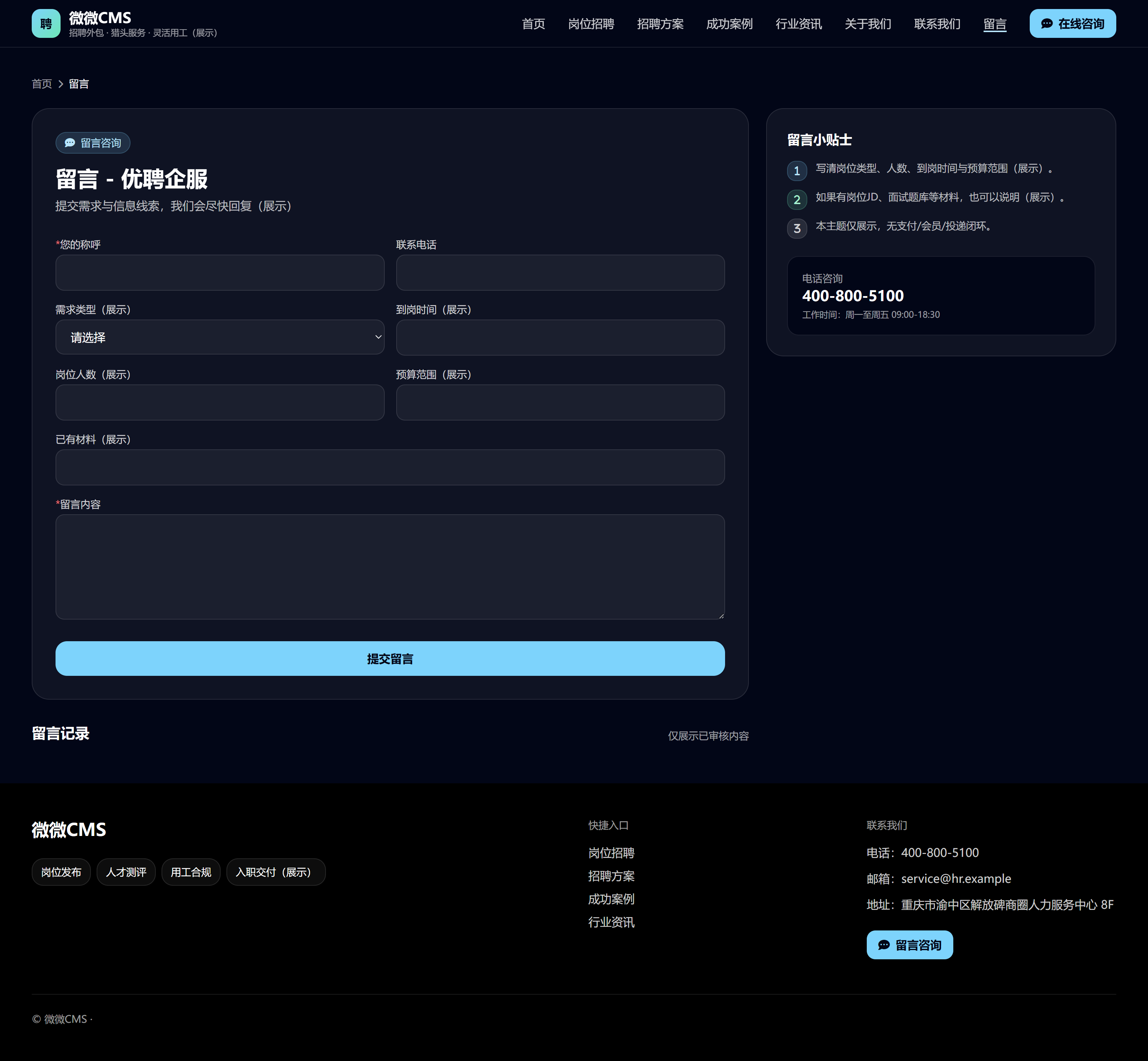Screen dimensions: 1148x1061
Task: Open 岗位招聘 in the top navigation
Action: tap(591, 24)
